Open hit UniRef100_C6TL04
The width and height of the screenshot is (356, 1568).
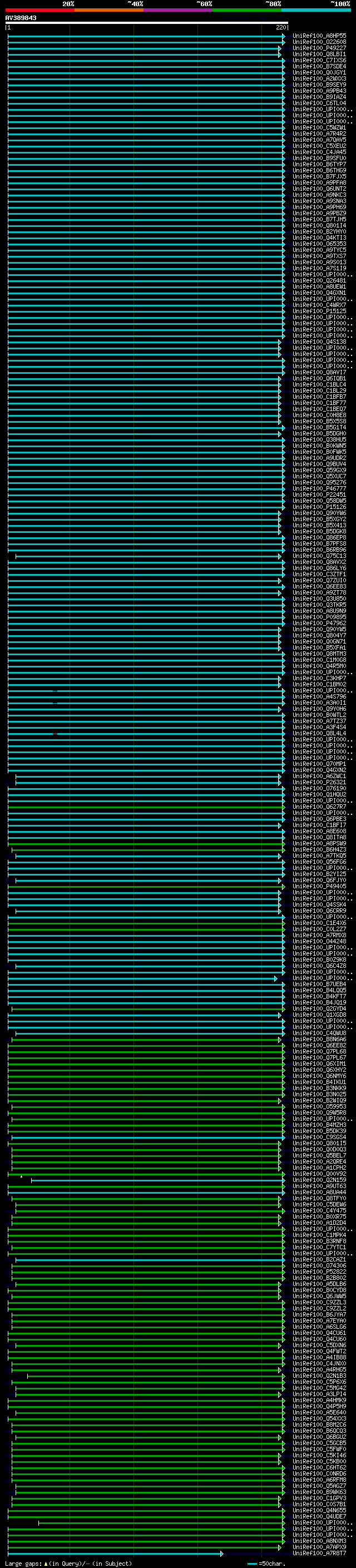click(x=319, y=103)
